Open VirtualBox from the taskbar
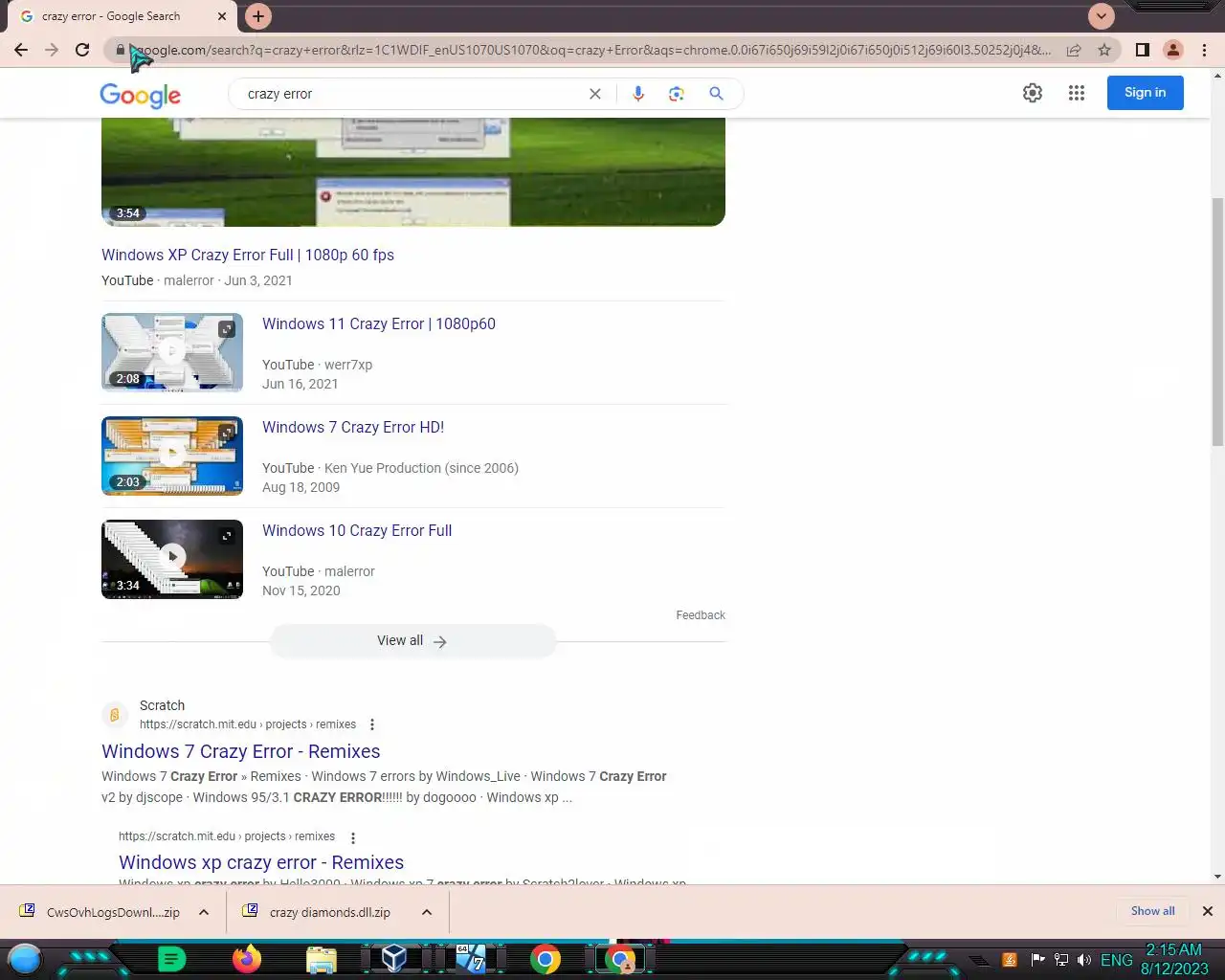 394,959
